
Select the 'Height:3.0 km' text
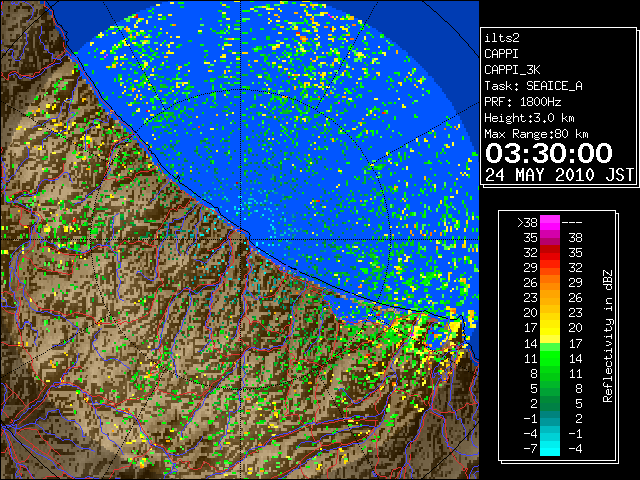tap(529, 118)
